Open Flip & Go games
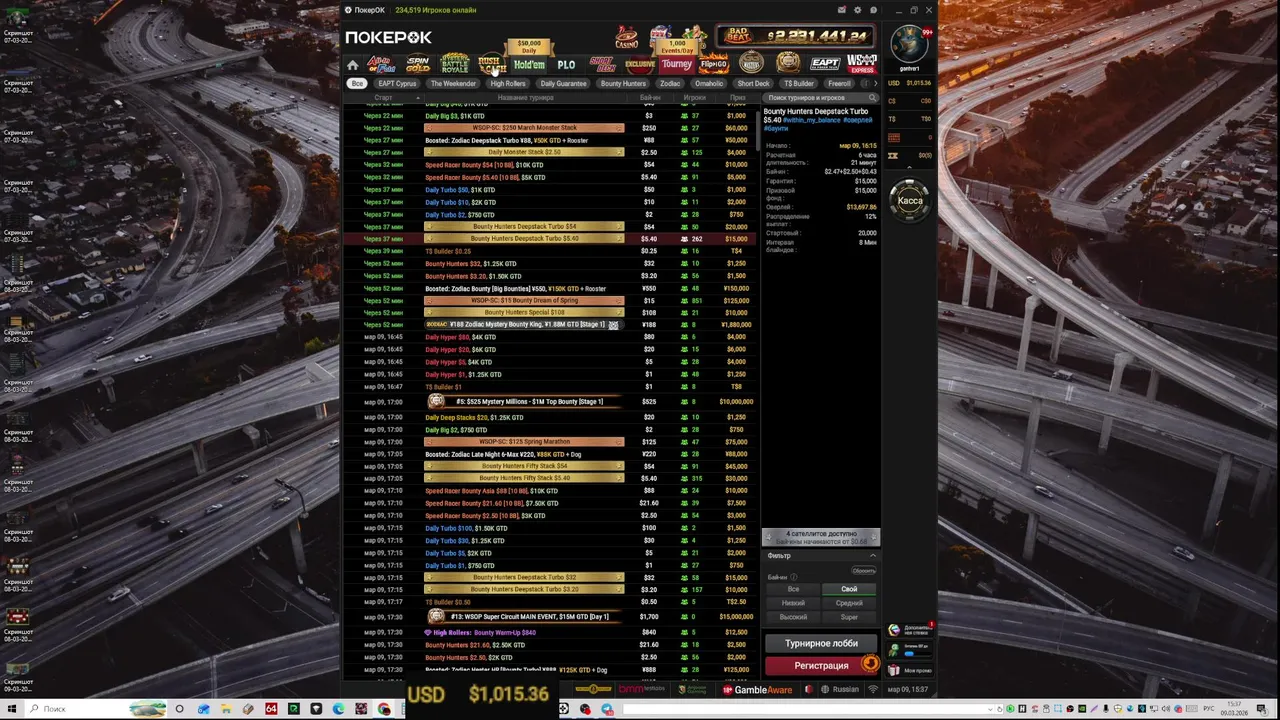The height and width of the screenshot is (720, 1280). [x=713, y=64]
